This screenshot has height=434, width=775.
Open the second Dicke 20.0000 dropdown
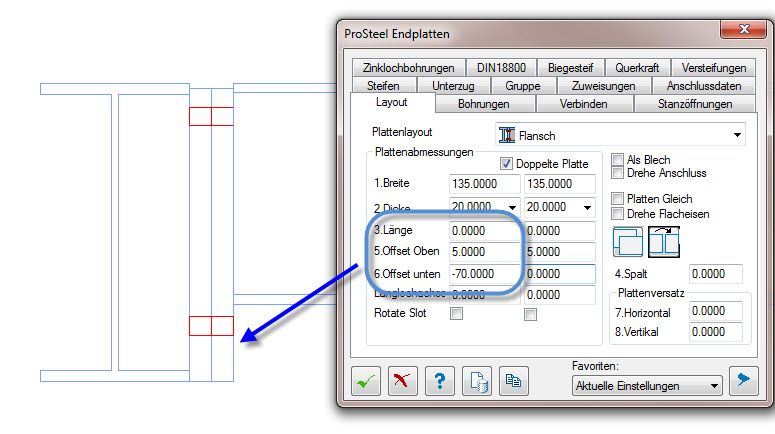click(587, 208)
